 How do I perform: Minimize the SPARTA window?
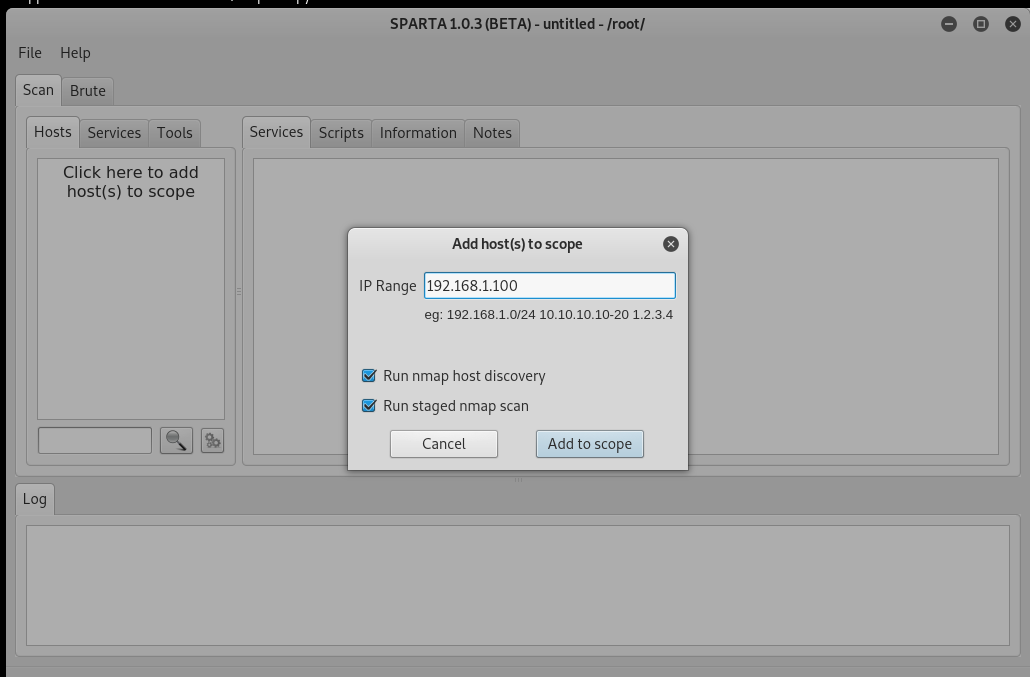coord(949,24)
